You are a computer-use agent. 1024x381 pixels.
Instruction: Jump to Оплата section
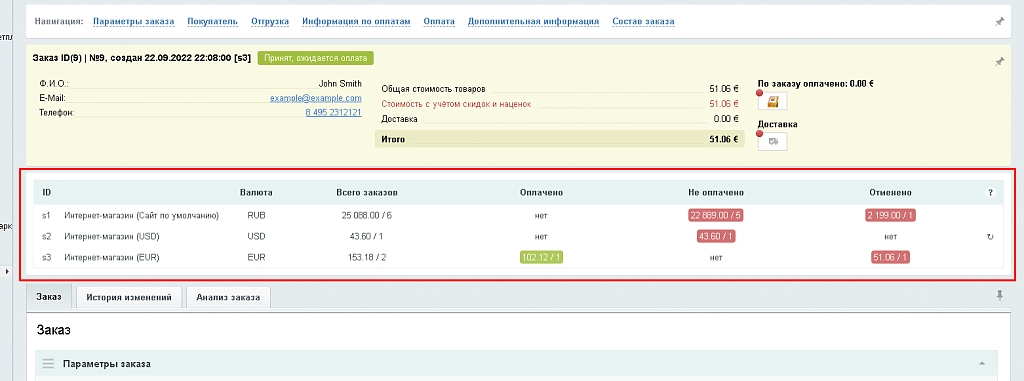439,22
